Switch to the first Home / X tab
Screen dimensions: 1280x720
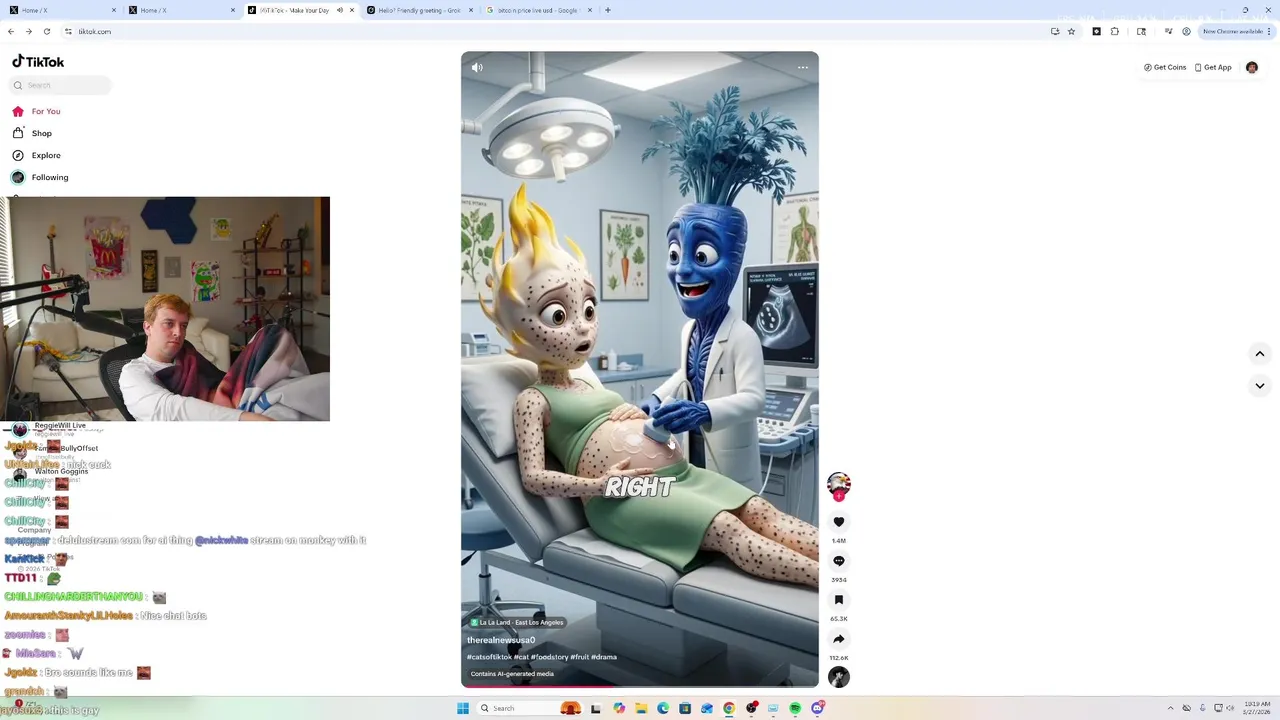pos(62,10)
